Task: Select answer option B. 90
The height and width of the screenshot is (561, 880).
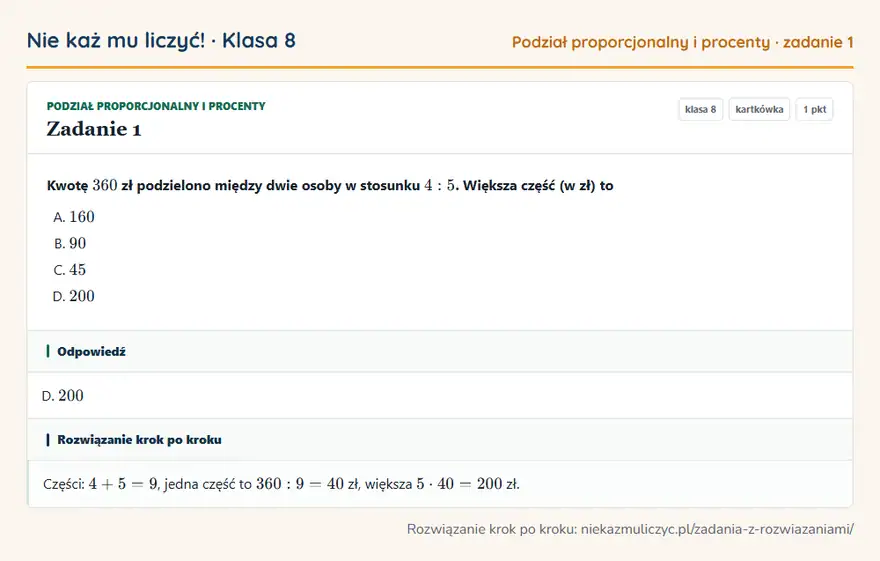Action: (x=70, y=243)
